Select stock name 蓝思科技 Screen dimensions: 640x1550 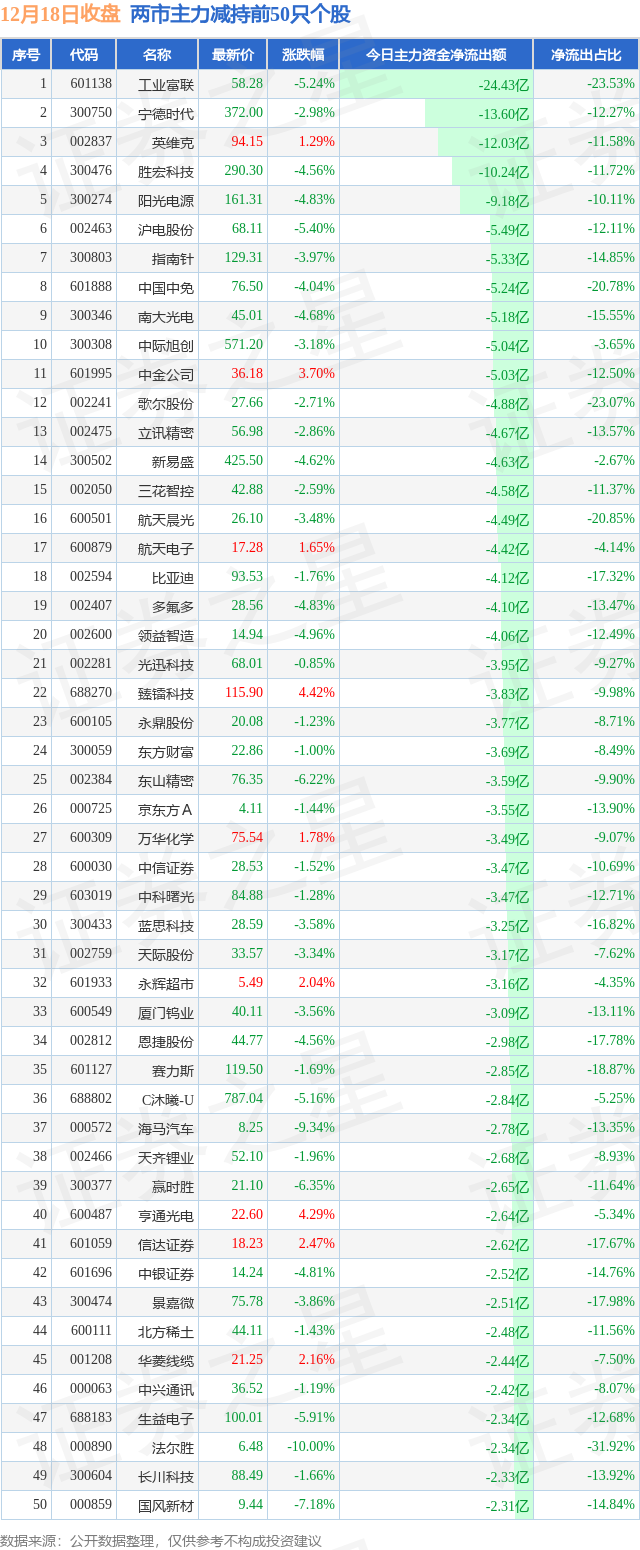pos(166,925)
